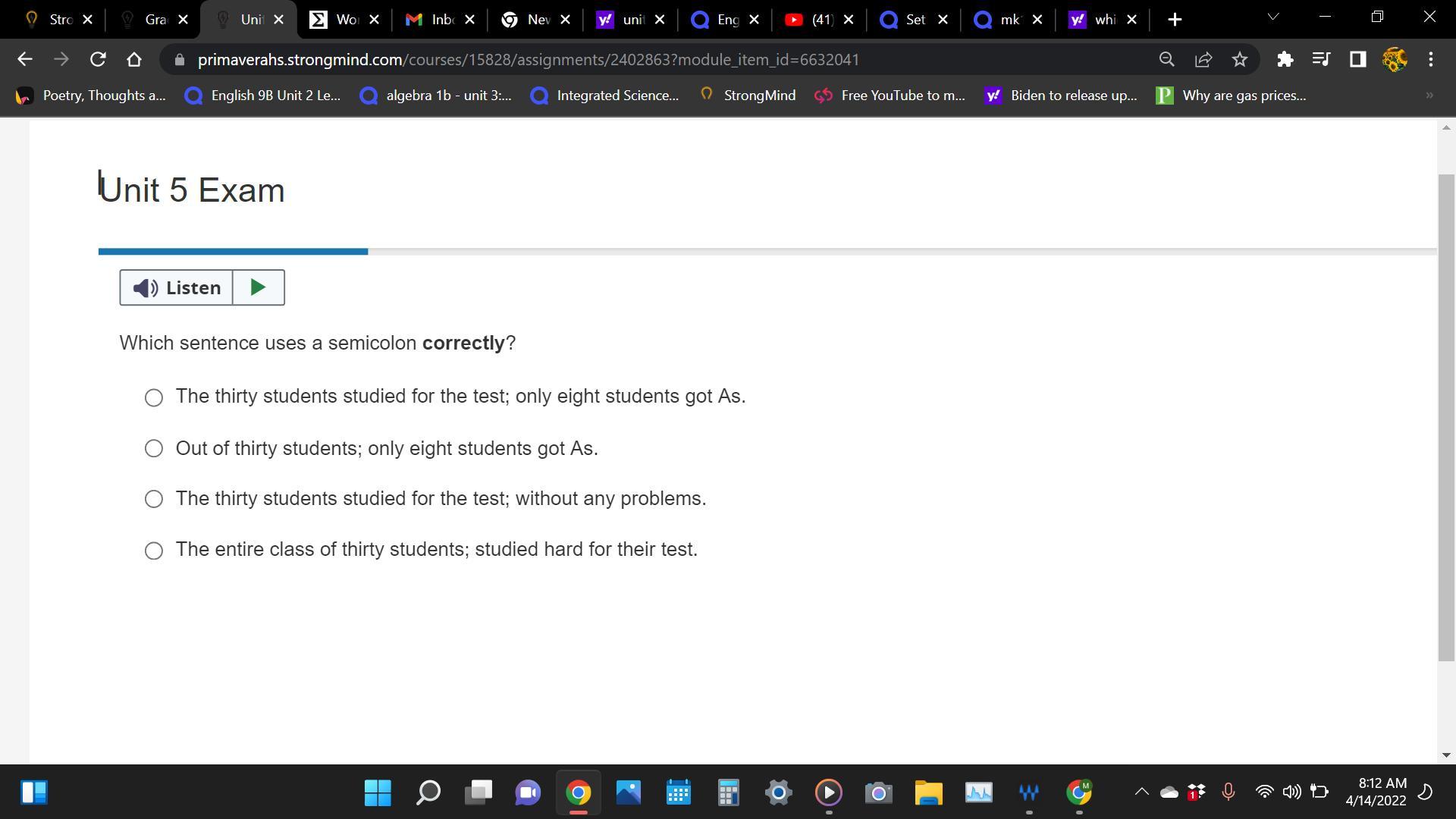Click the browser reload page icon
Image resolution: width=1456 pixels, height=819 pixels.
tap(98, 59)
